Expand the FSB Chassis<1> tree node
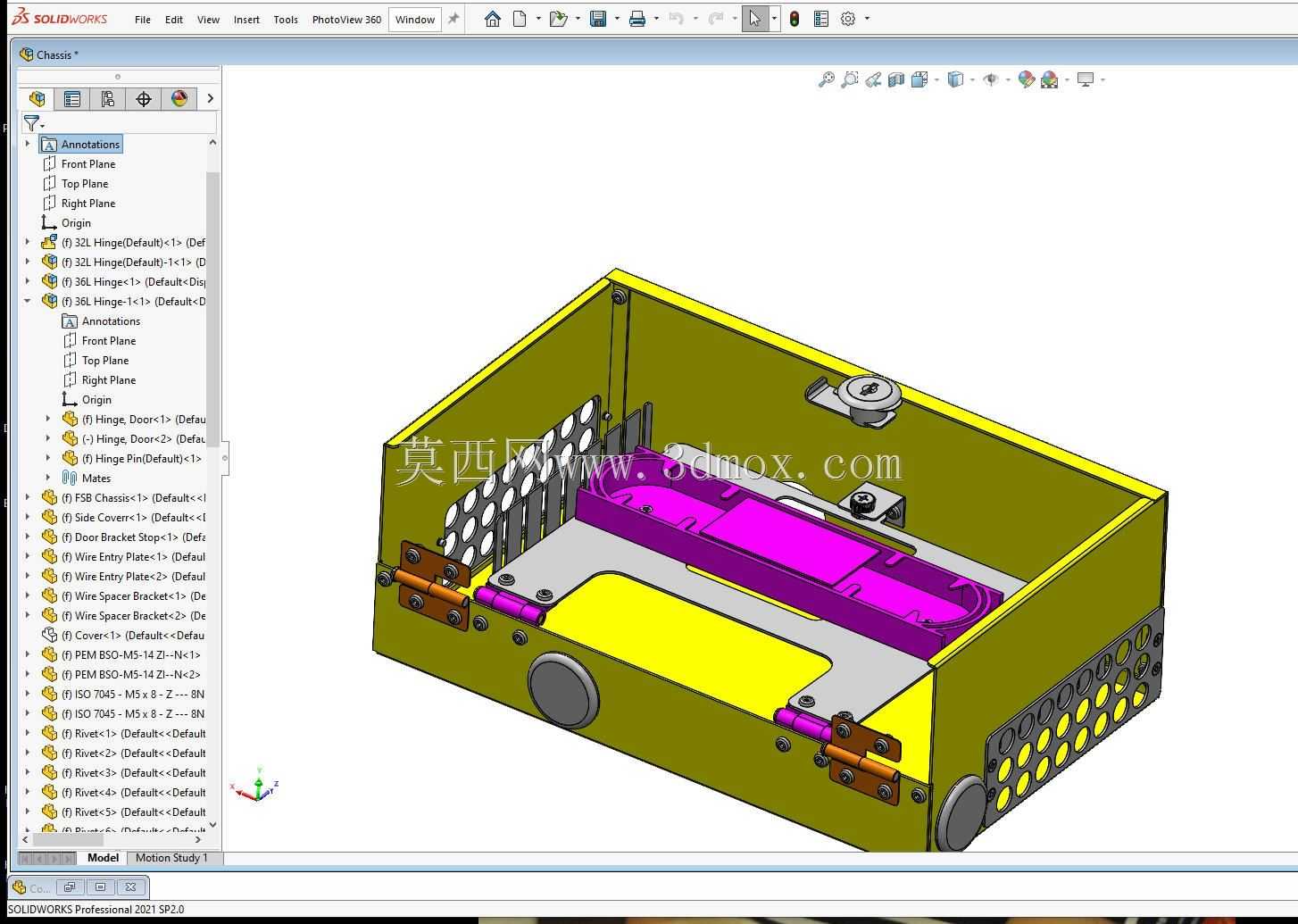1298x924 pixels. coord(28,497)
